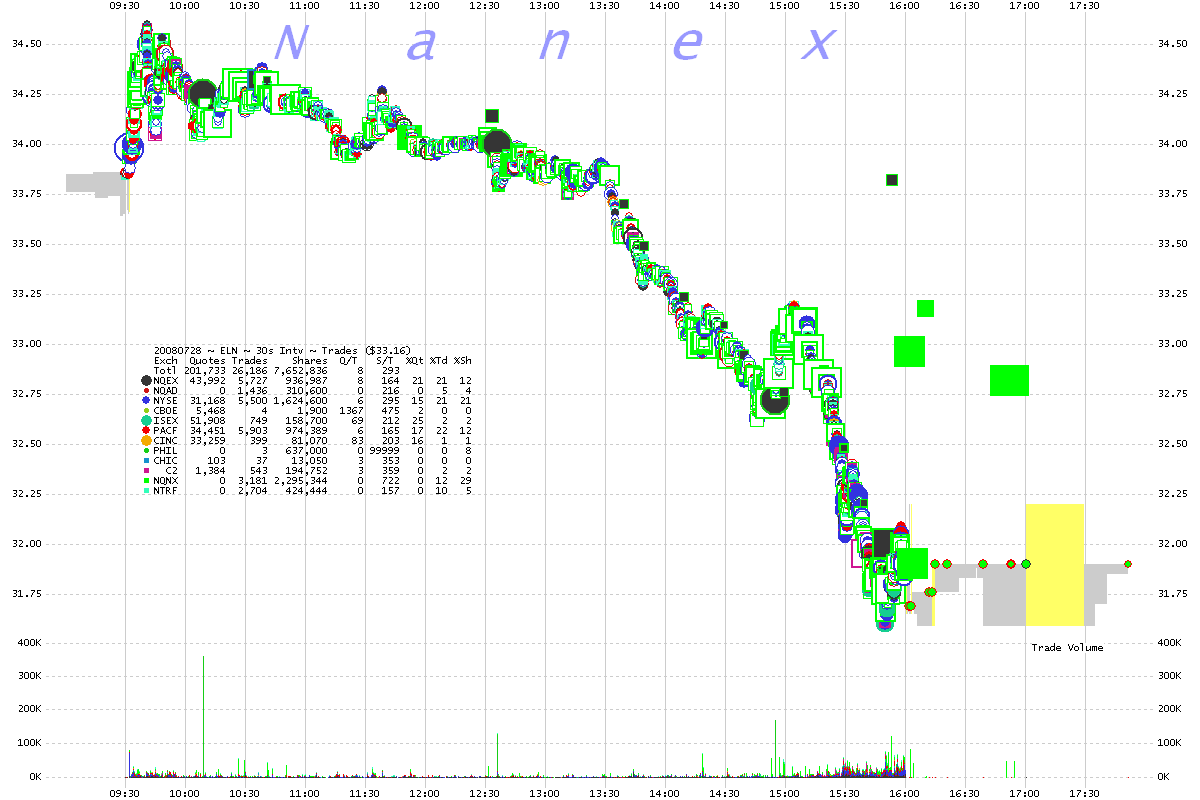
Task: Click the large filled green square near 33.00
Action: [x=909, y=351]
